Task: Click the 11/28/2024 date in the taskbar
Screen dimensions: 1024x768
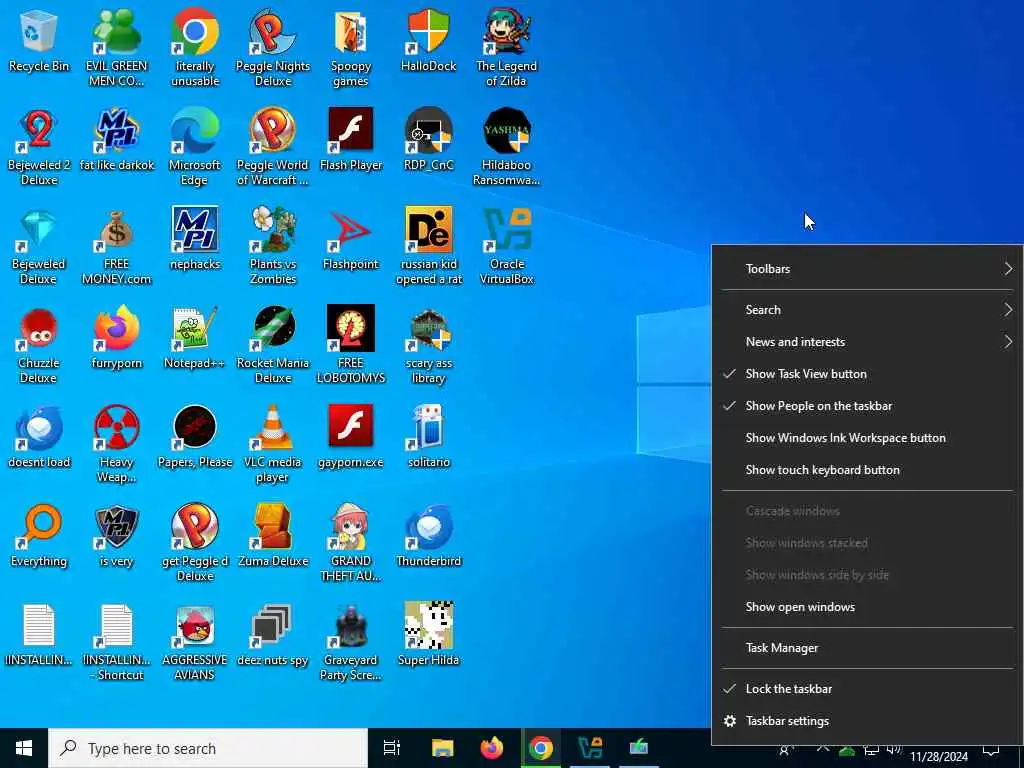Action: [x=938, y=757]
